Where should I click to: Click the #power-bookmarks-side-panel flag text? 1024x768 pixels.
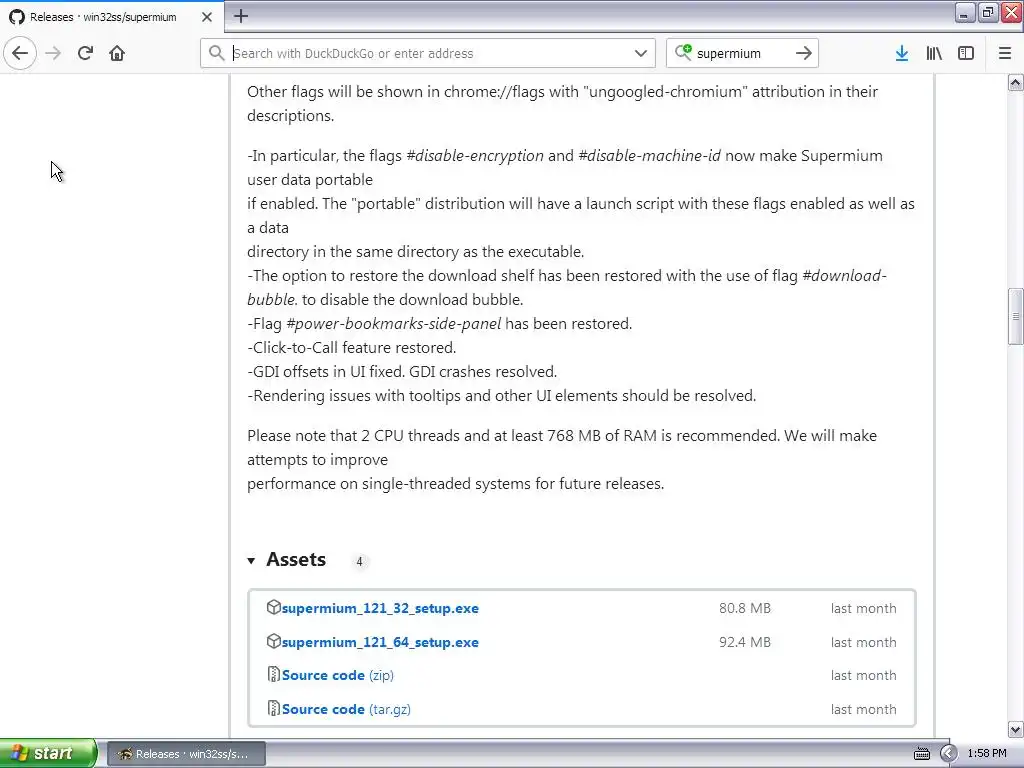point(394,323)
